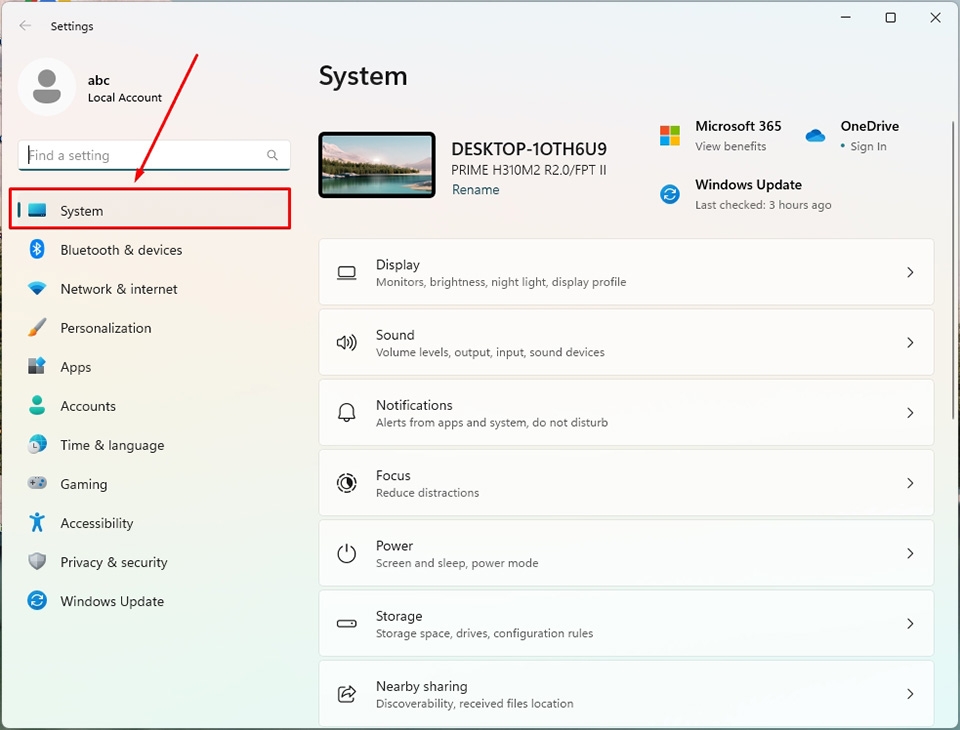
Task: Click the Personalization paintbrush icon
Action: [37, 328]
